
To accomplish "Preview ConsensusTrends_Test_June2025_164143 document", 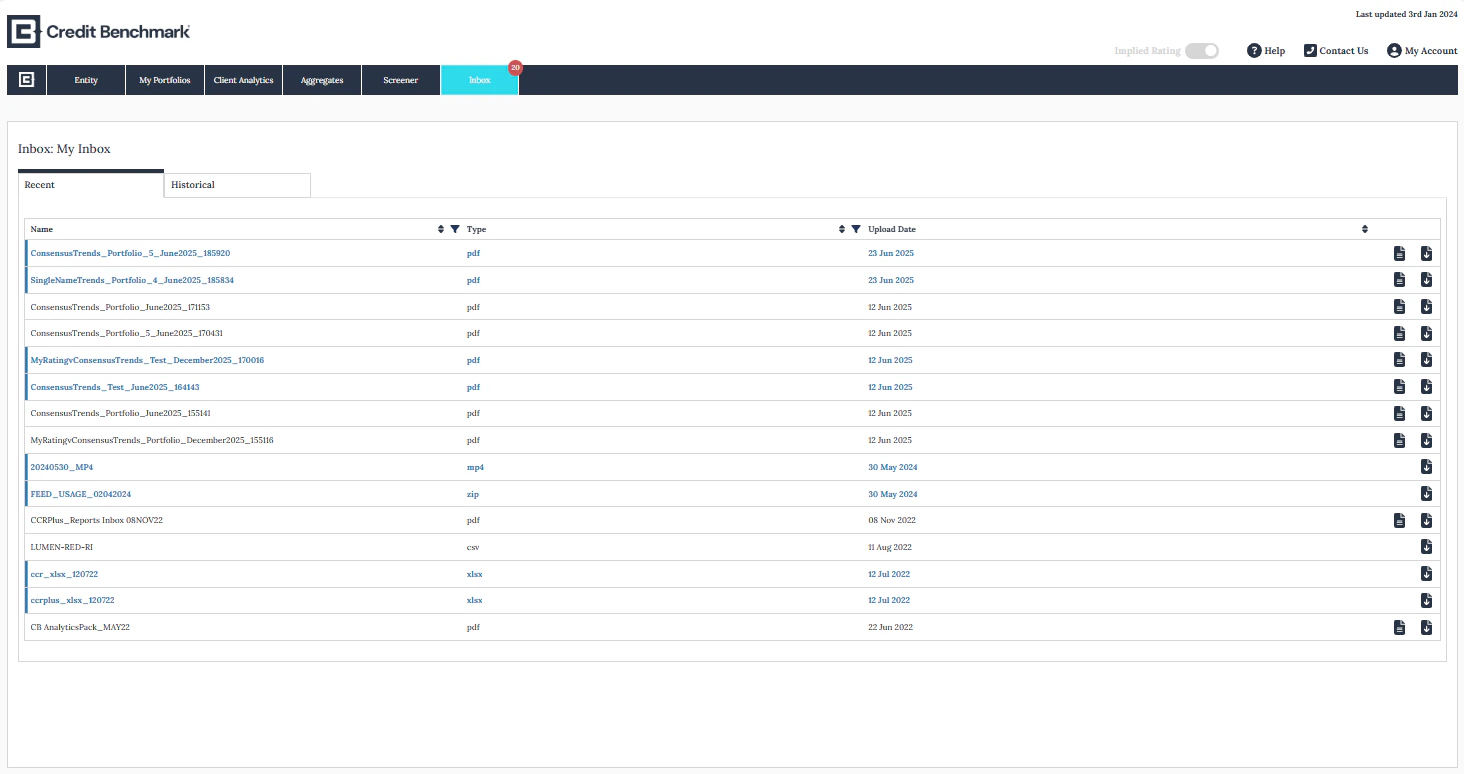I will 1400,387.
